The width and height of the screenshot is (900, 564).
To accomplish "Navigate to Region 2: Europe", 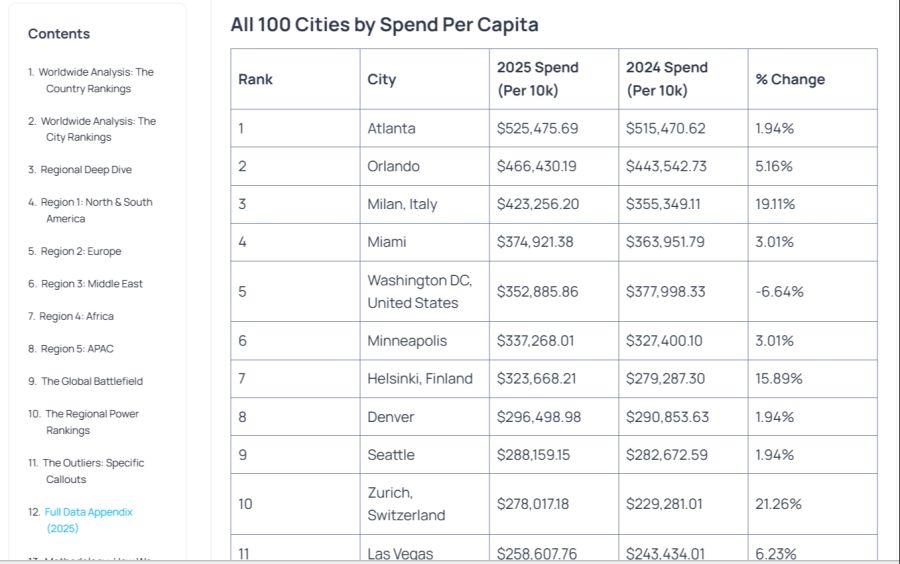I will 81,251.
